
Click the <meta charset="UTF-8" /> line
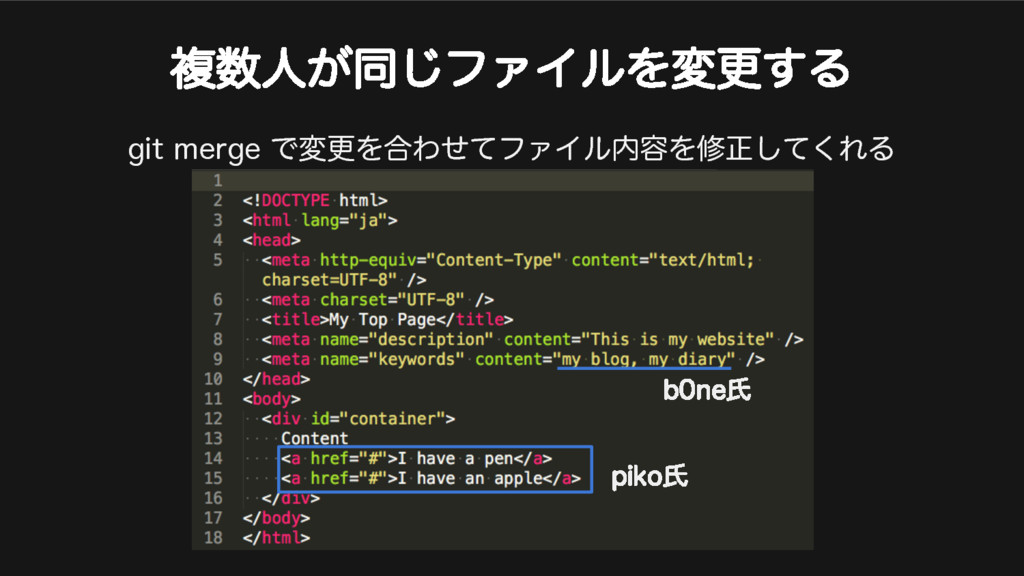377,300
